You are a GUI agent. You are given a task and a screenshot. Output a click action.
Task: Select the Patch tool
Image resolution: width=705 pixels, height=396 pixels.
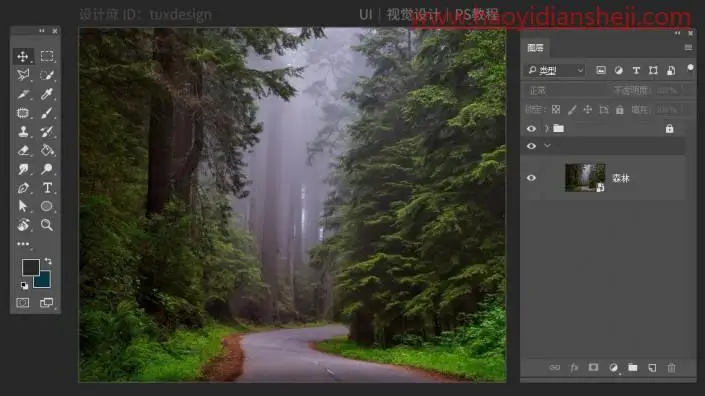[x=23, y=113]
